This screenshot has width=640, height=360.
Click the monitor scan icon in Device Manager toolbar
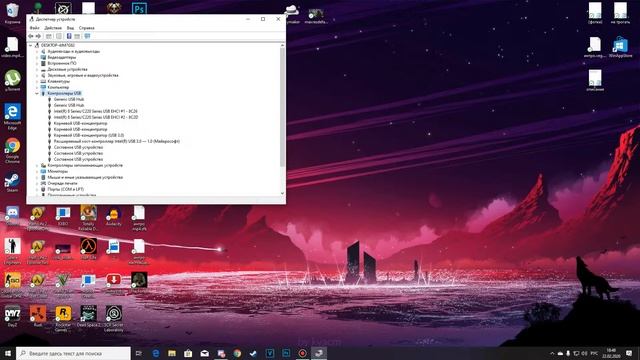click(x=87, y=36)
